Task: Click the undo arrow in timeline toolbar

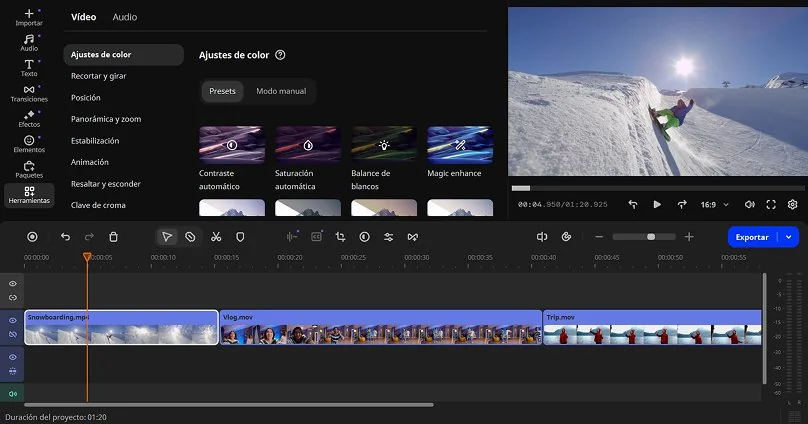Action: click(65, 237)
